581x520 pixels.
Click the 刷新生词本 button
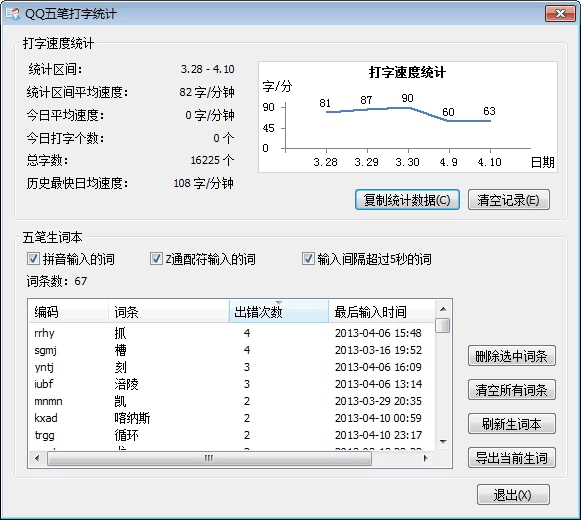point(512,424)
